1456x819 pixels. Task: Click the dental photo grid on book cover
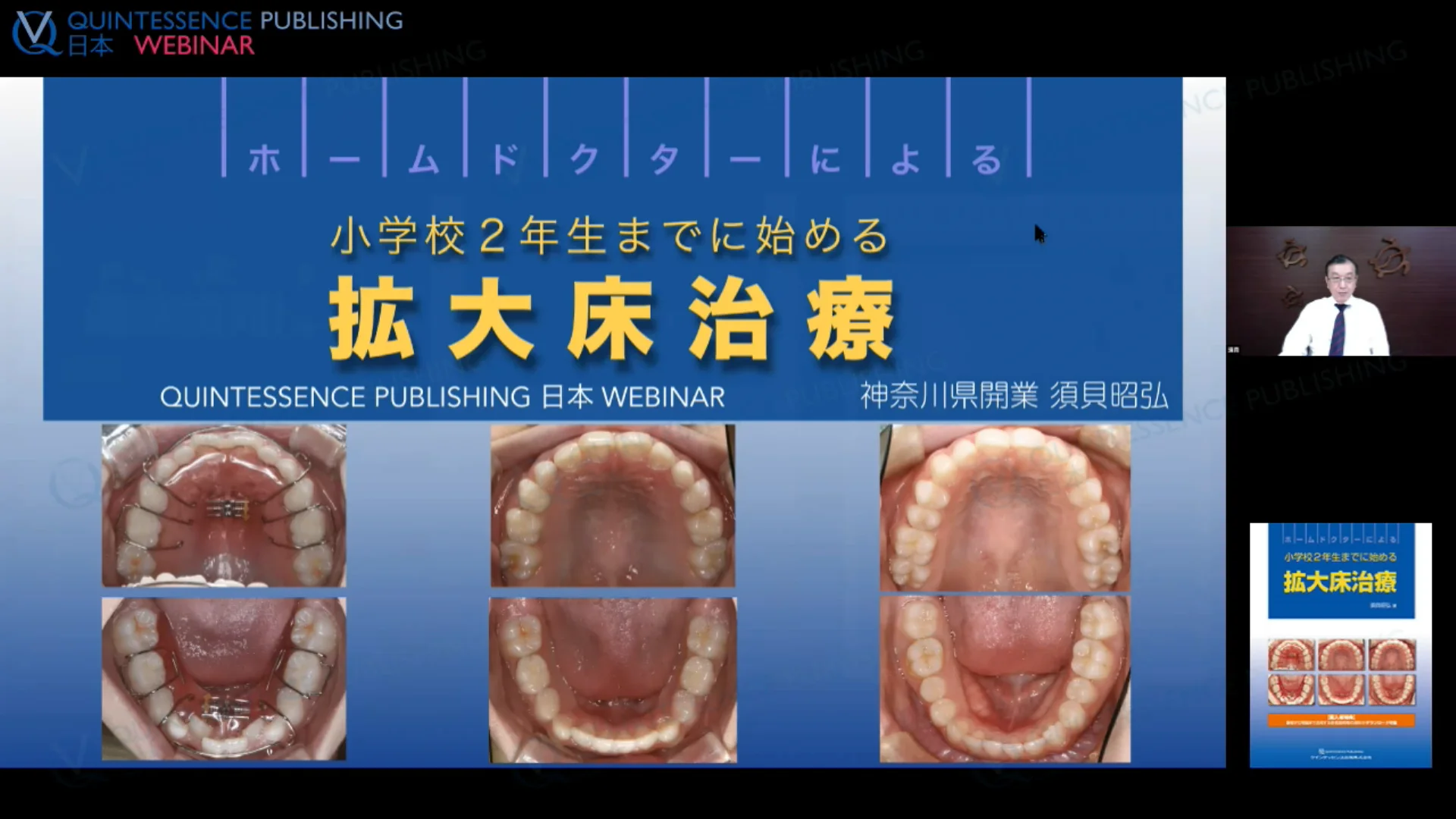coord(1341,672)
